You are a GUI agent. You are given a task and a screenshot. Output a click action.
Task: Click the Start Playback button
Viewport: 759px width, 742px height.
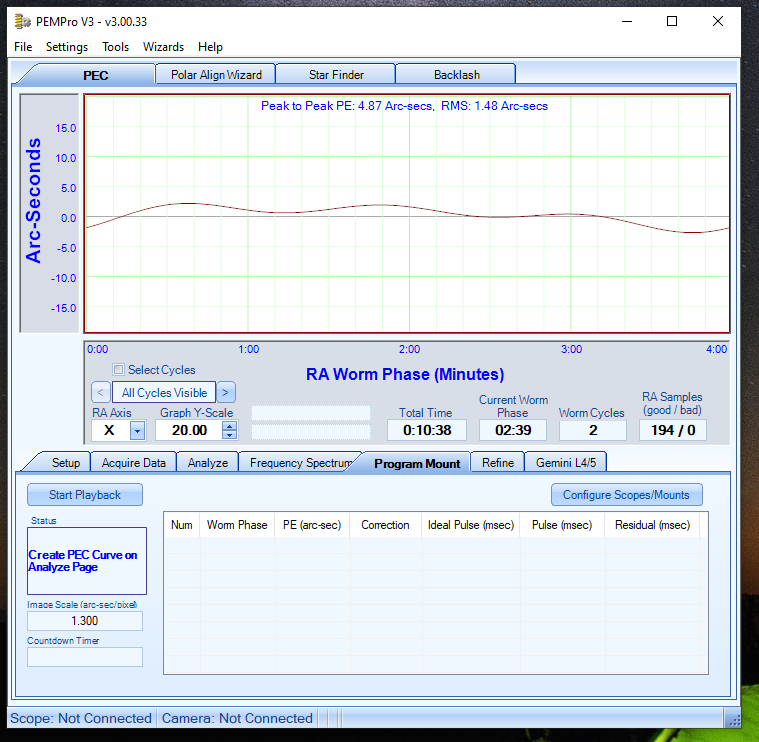click(x=85, y=495)
